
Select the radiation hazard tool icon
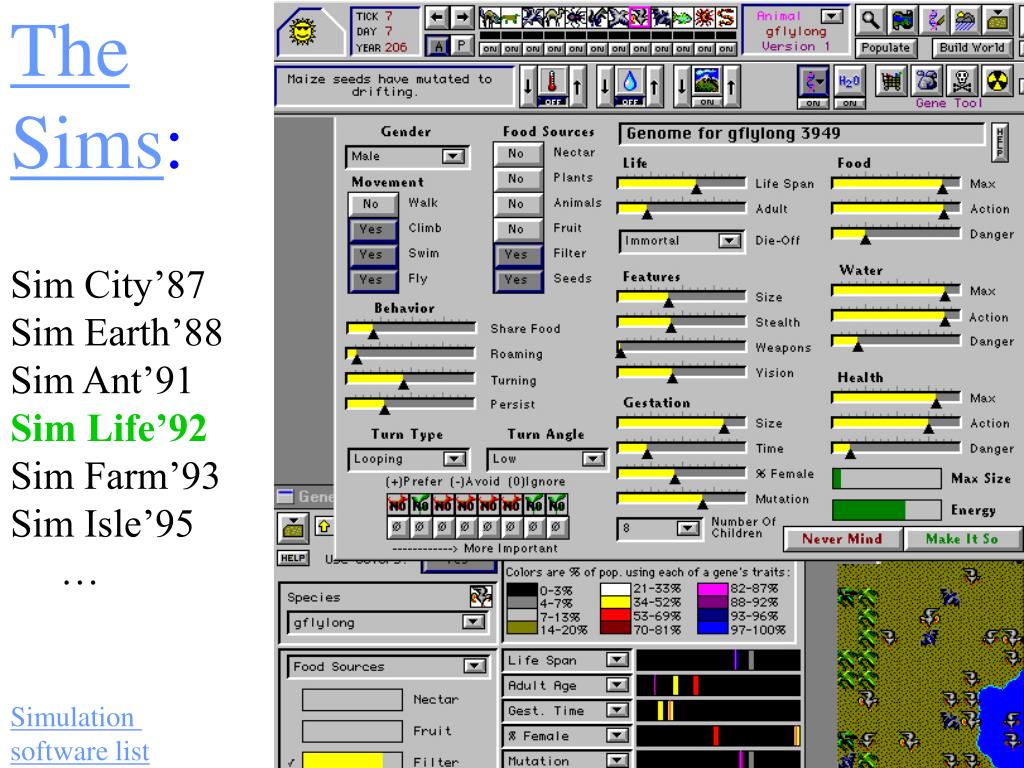tap(996, 82)
